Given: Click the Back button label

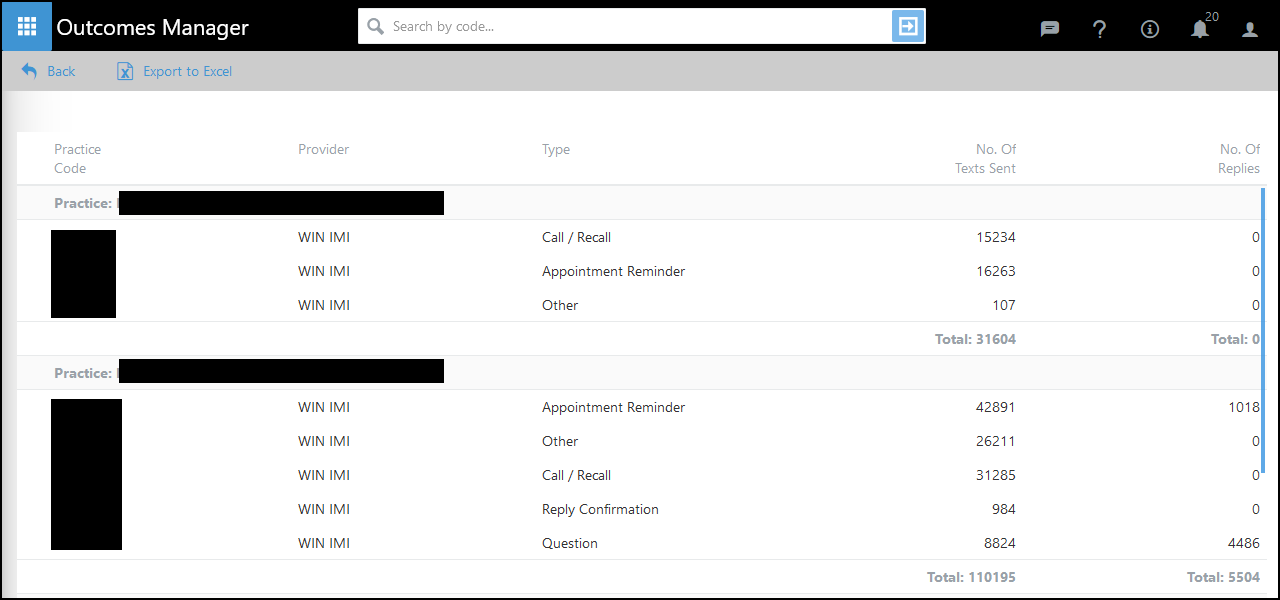Looking at the screenshot, I should tap(61, 71).
